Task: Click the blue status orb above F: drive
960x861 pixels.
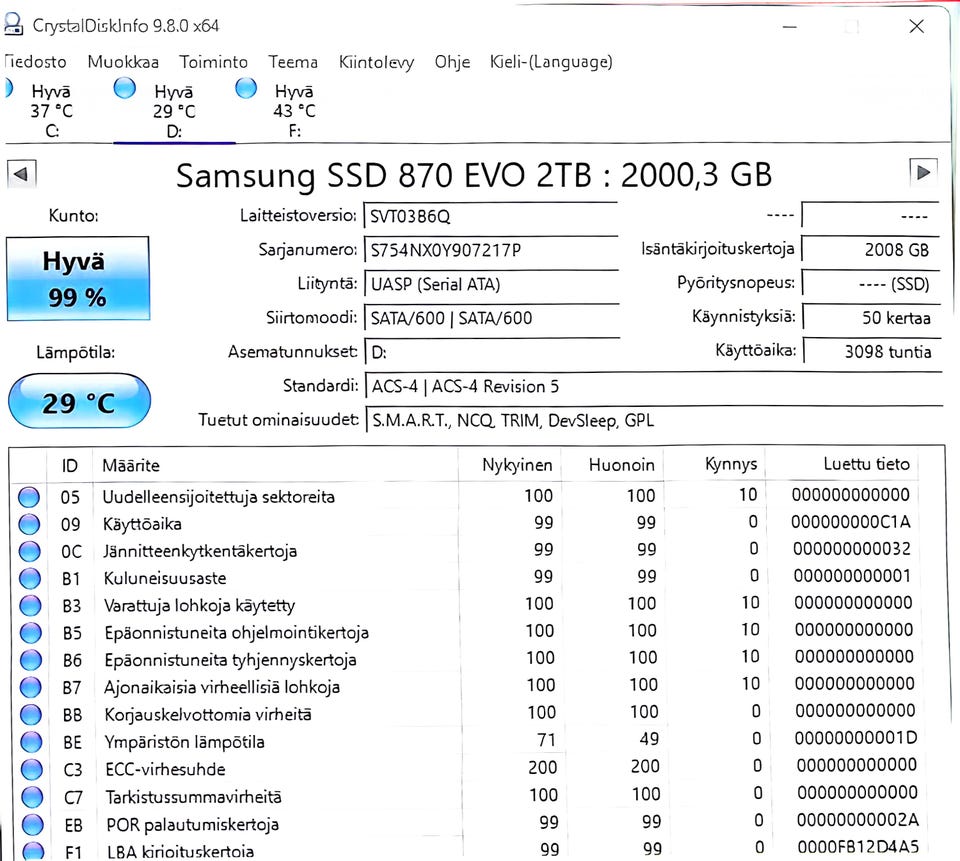Action: 246,88
